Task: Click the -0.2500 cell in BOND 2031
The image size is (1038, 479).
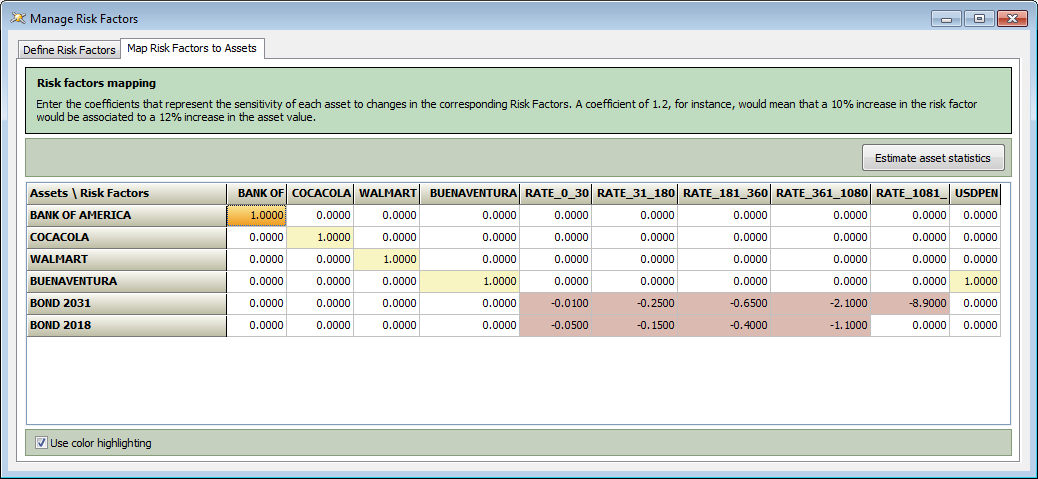Action: (635, 304)
